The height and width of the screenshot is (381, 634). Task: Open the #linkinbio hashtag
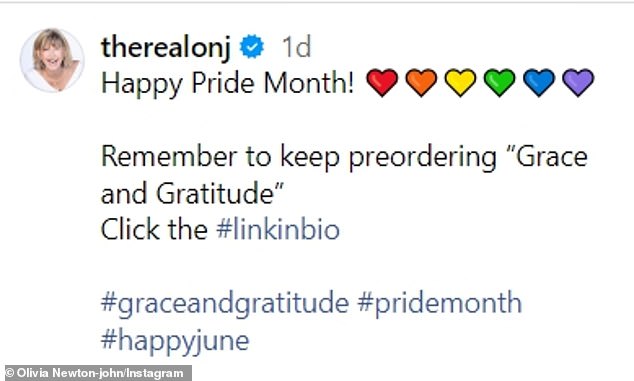(278, 230)
